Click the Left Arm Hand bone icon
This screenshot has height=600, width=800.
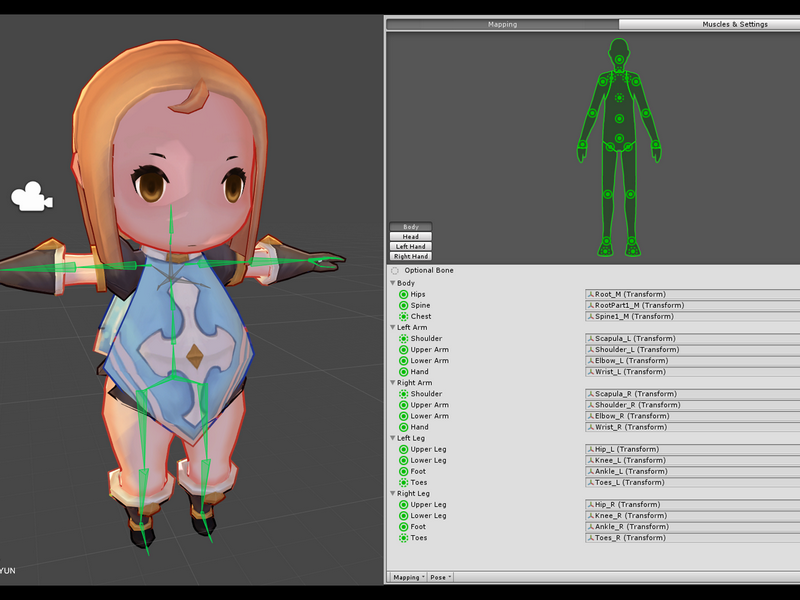click(x=403, y=372)
